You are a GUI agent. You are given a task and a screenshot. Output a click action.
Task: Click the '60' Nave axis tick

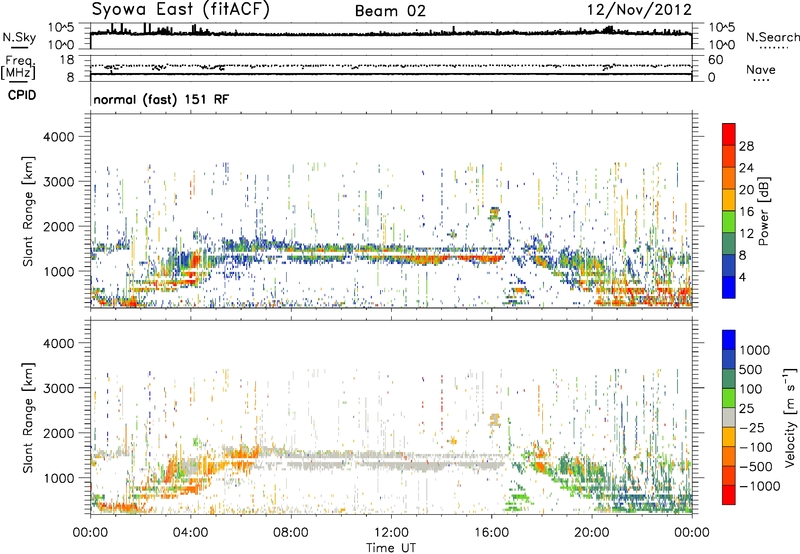[715, 60]
